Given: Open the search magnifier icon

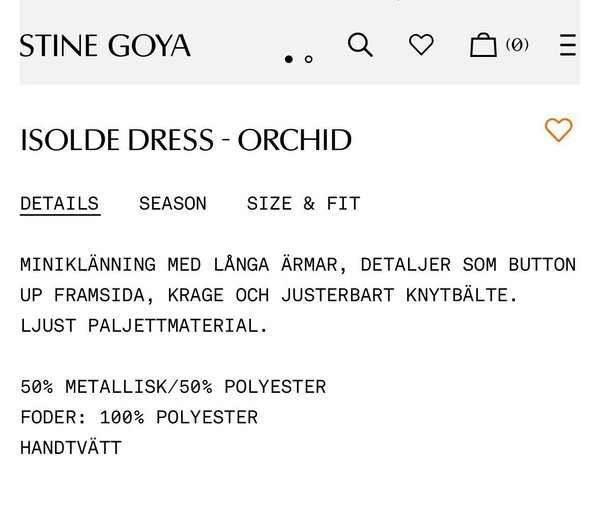Looking at the screenshot, I should pos(360,45).
